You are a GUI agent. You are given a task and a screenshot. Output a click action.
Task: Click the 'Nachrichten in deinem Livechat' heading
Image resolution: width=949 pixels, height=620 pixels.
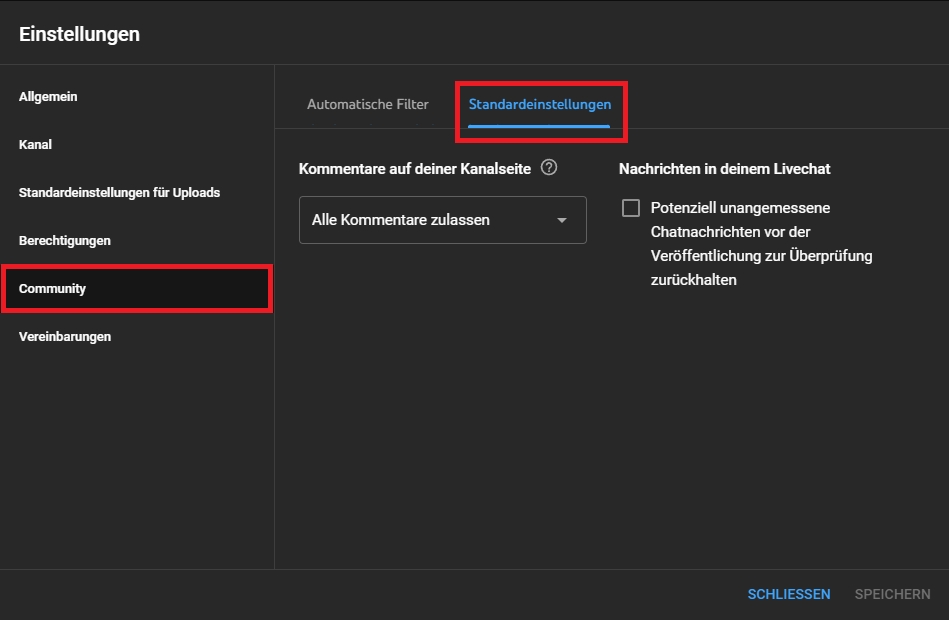coord(724,169)
